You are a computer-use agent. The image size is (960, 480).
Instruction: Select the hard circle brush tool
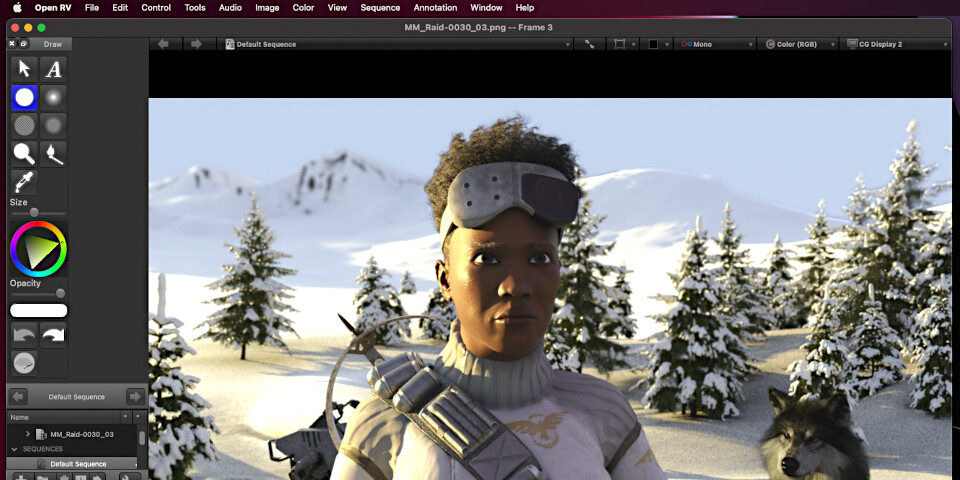coord(24,97)
